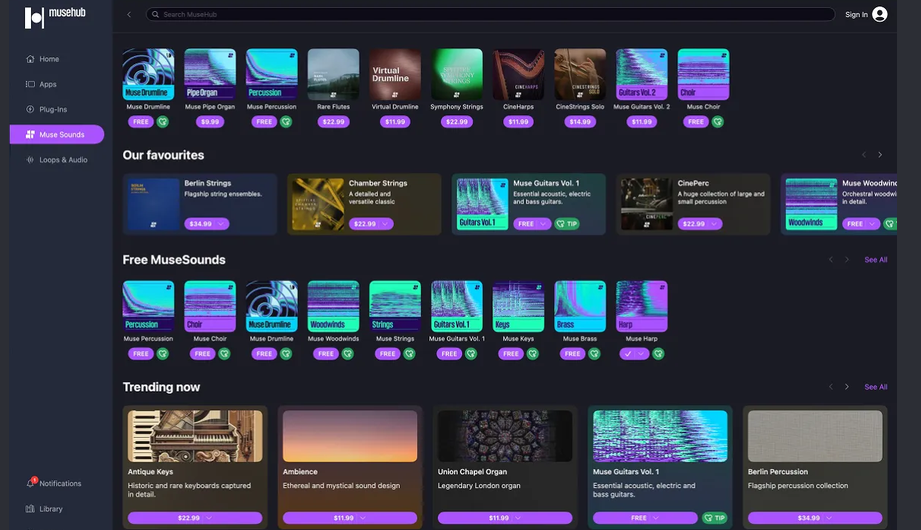The width and height of the screenshot is (921, 530).
Task: Open See All for Trending now
Action: click(x=875, y=387)
